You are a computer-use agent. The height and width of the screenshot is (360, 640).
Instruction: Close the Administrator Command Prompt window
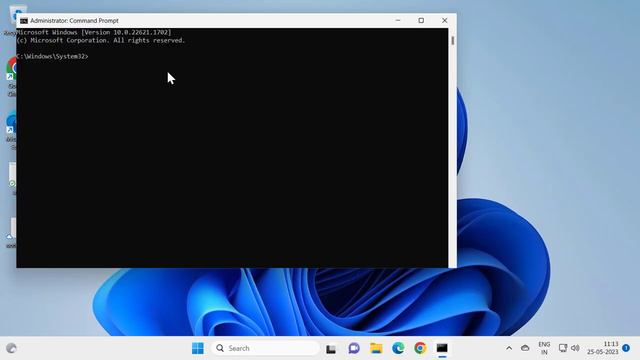tap(444, 20)
